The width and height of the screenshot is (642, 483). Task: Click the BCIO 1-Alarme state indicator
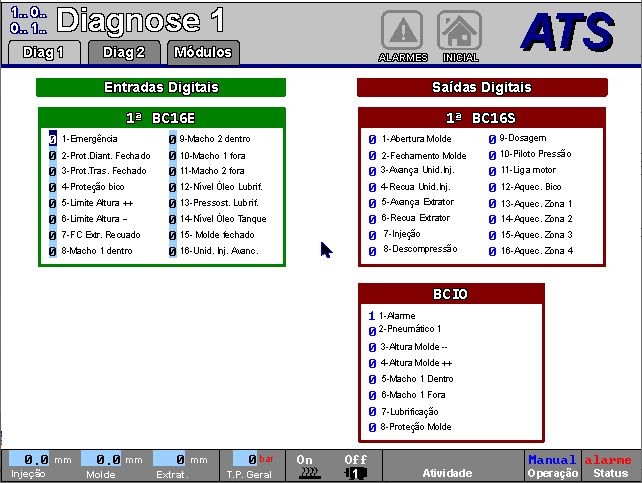372,315
